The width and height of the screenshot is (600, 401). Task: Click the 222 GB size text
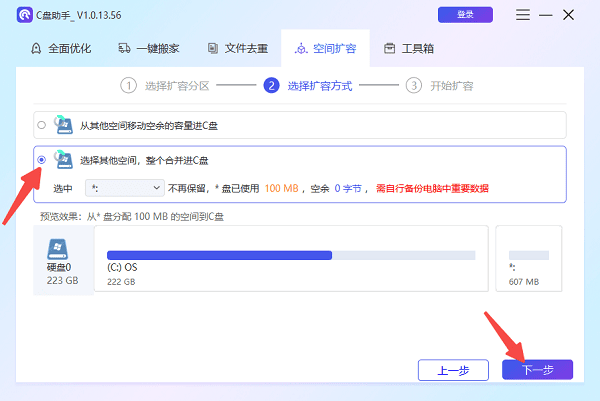tap(121, 282)
